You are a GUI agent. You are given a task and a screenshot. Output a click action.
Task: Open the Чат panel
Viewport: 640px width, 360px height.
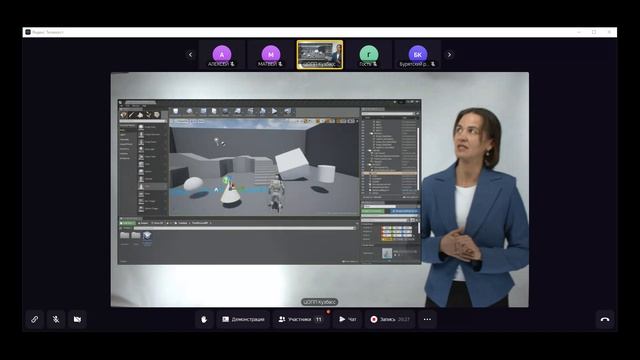(x=347, y=319)
